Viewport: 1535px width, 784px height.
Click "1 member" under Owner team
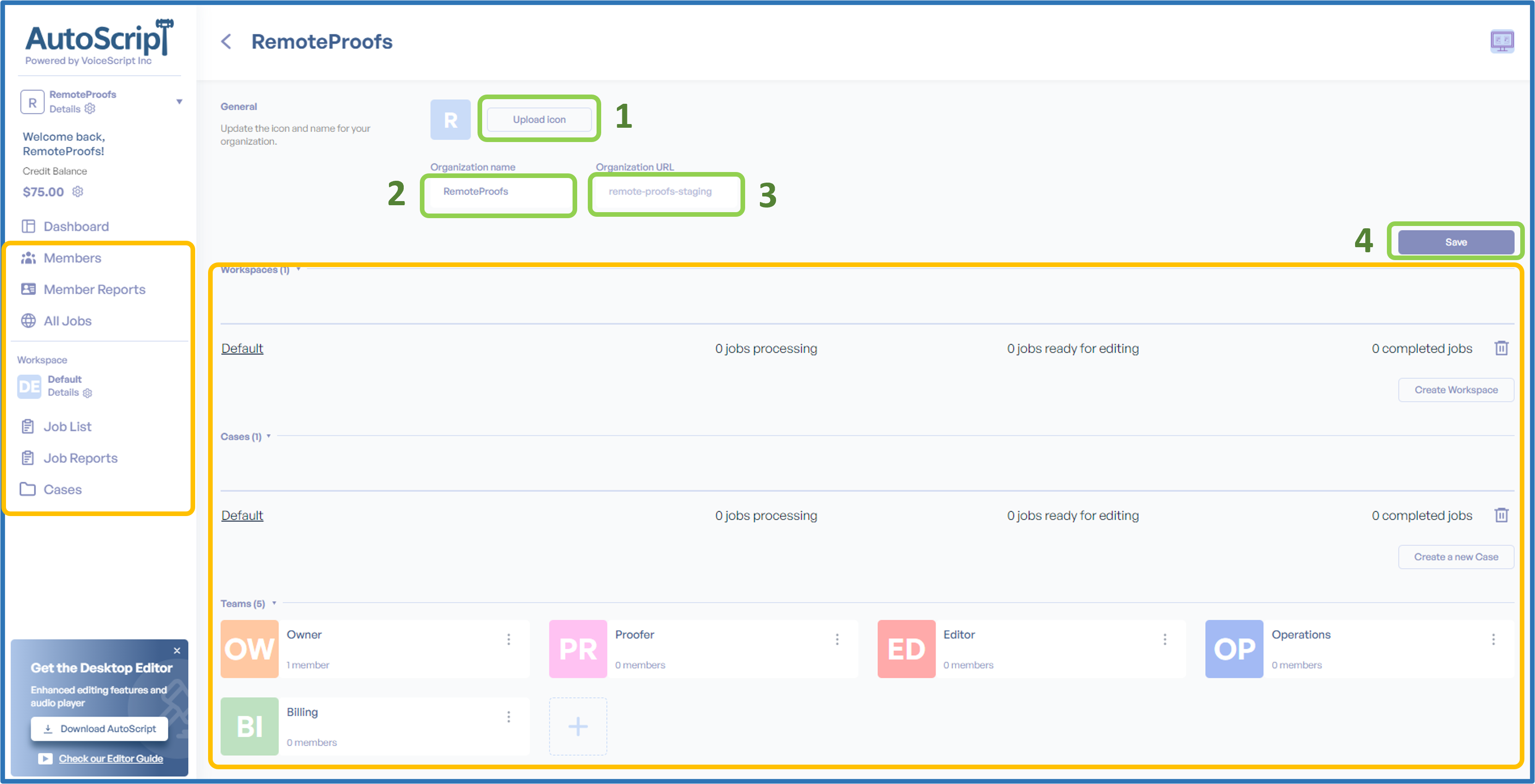pyautogui.click(x=307, y=665)
